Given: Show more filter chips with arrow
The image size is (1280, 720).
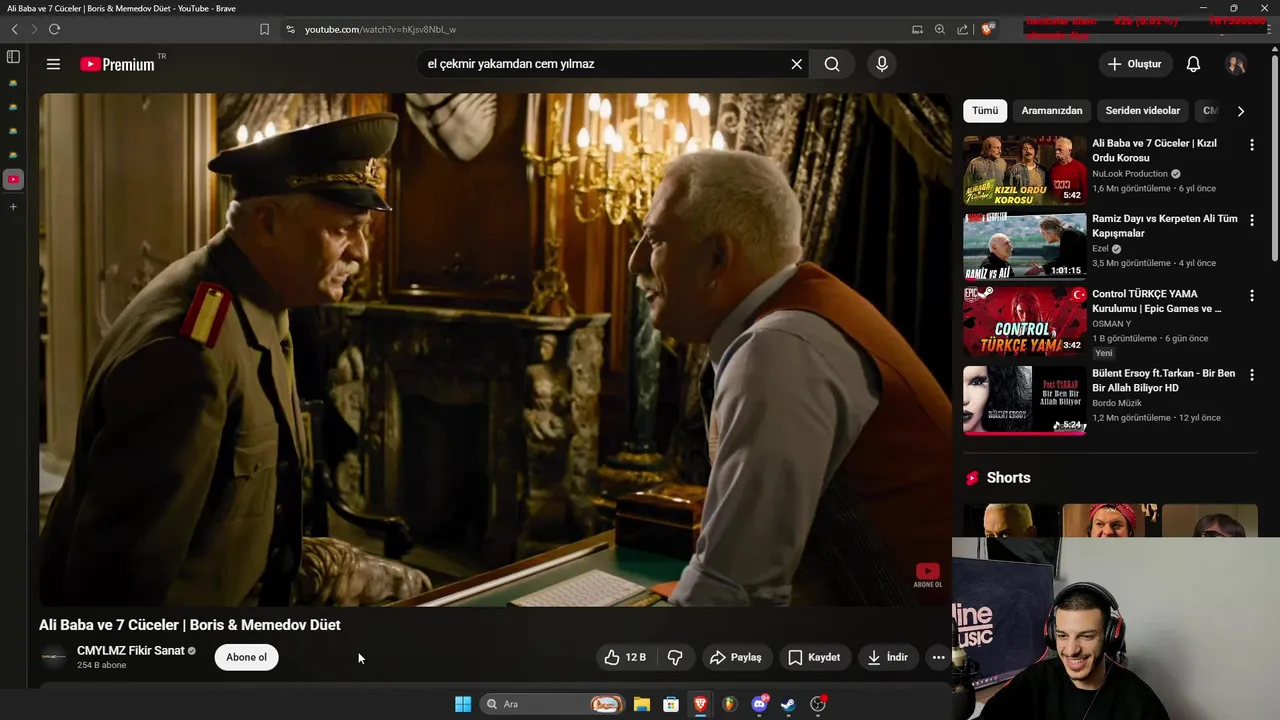Looking at the screenshot, I should (1241, 111).
